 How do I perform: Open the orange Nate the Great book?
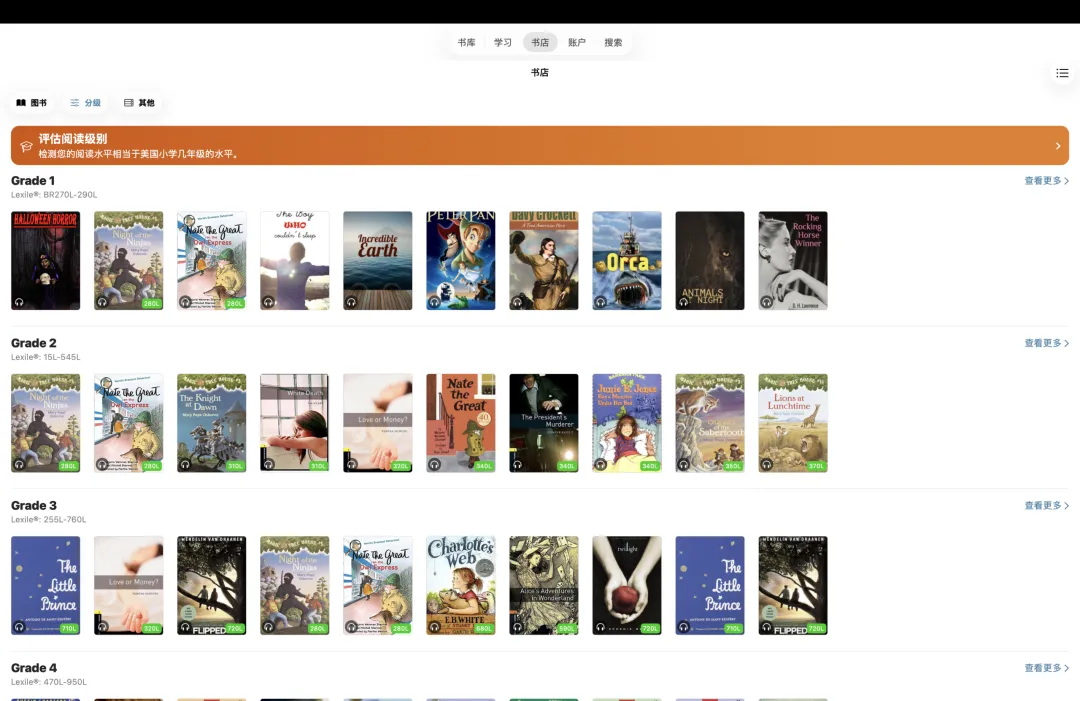[x=461, y=423]
